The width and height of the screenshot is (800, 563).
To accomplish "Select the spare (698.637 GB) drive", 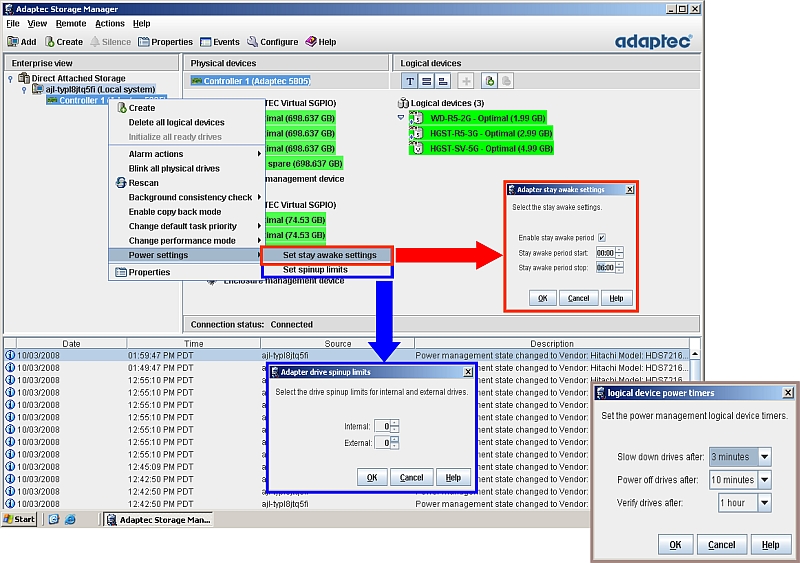I will tap(305, 164).
